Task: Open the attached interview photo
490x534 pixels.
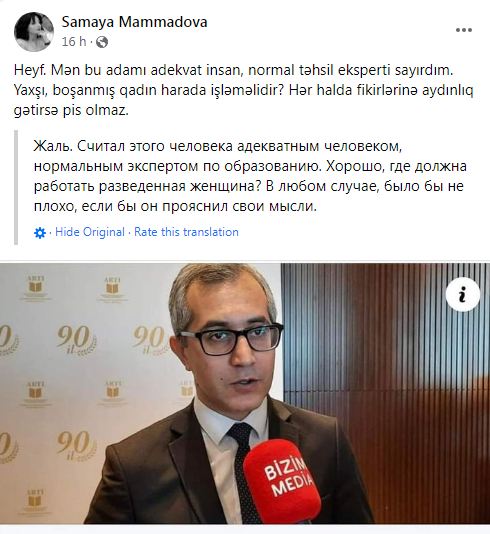Action: 245,393
